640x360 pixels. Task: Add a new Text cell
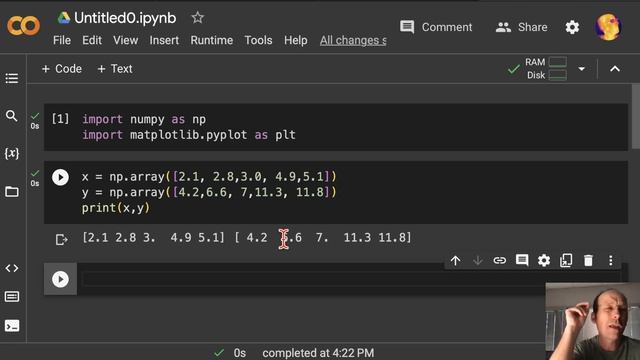[115, 69]
